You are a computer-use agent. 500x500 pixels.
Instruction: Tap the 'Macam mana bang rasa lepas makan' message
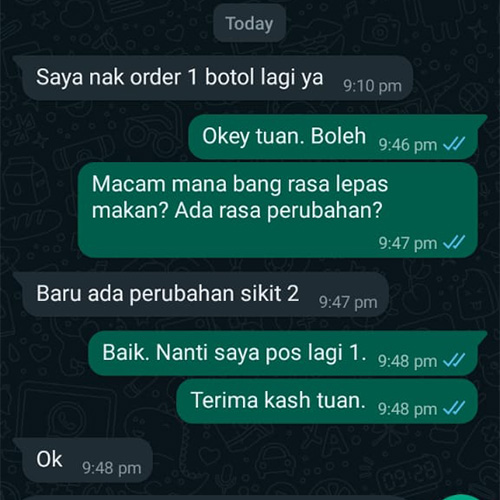[x=278, y=210]
